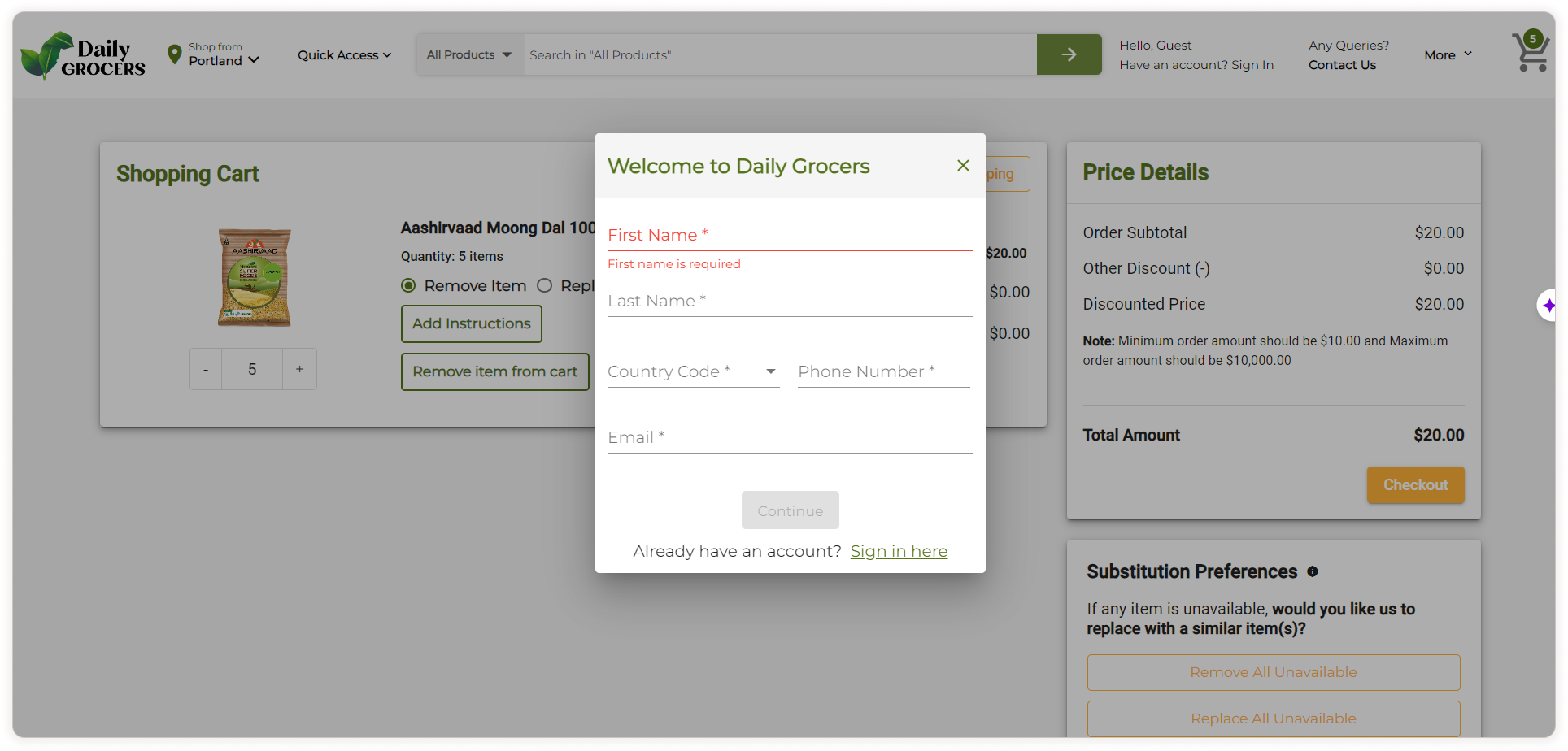Image resolution: width=1568 pixels, height=751 pixels.
Task: Open the All Products category dropdown
Action: [469, 54]
